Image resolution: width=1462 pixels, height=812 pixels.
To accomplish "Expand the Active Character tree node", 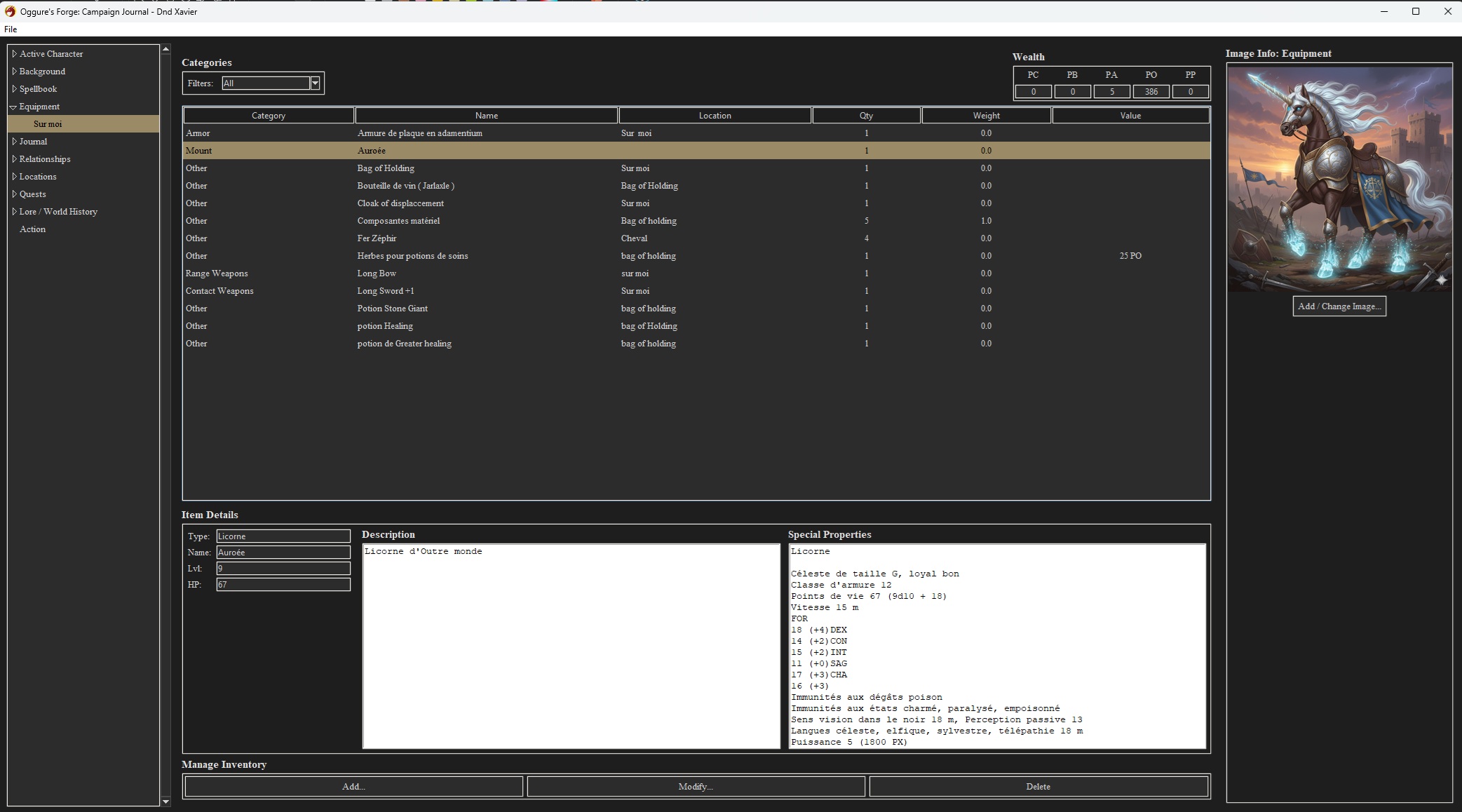I will pyautogui.click(x=14, y=54).
